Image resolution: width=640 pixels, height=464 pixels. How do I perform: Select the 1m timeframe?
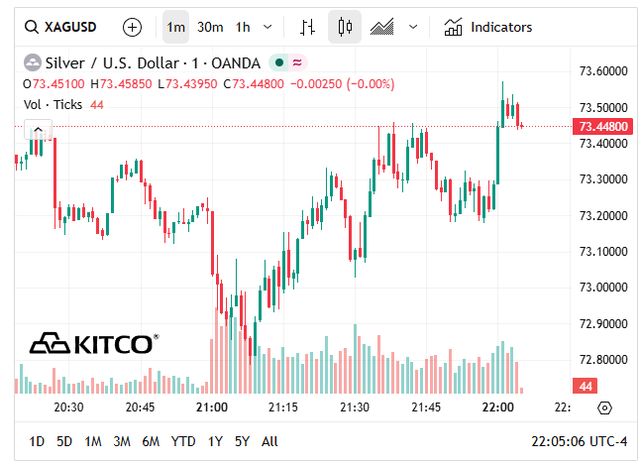(175, 27)
